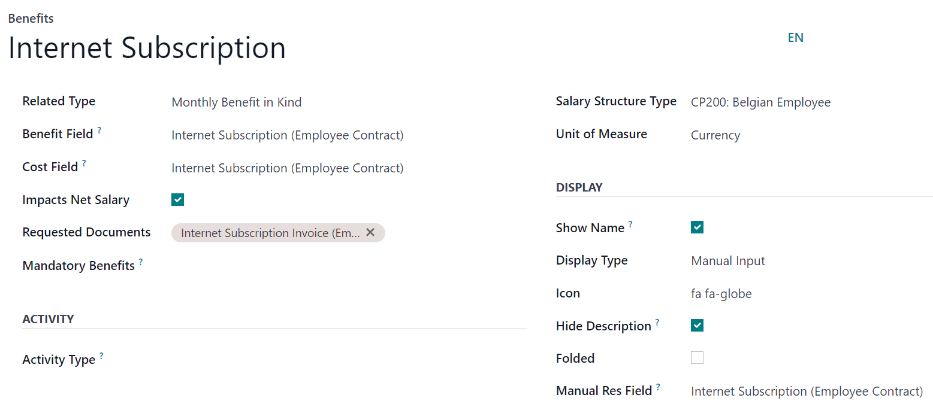Show help for Show Name field
933x404 pixels.
(631, 225)
